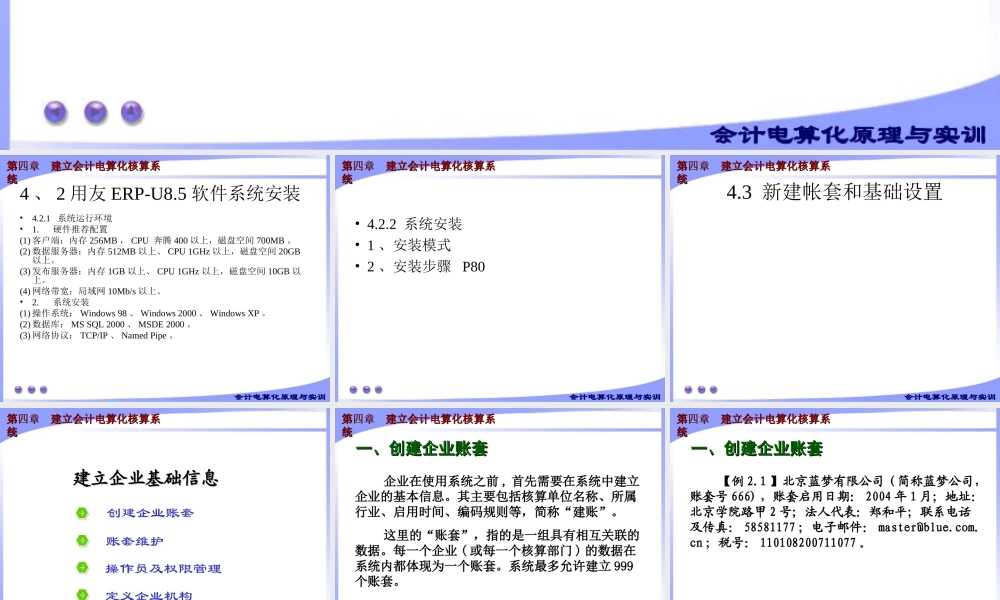Click the back navigation sphere at top
Image resolution: width=1000 pixels, height=600 pixels.
[54, 111]
